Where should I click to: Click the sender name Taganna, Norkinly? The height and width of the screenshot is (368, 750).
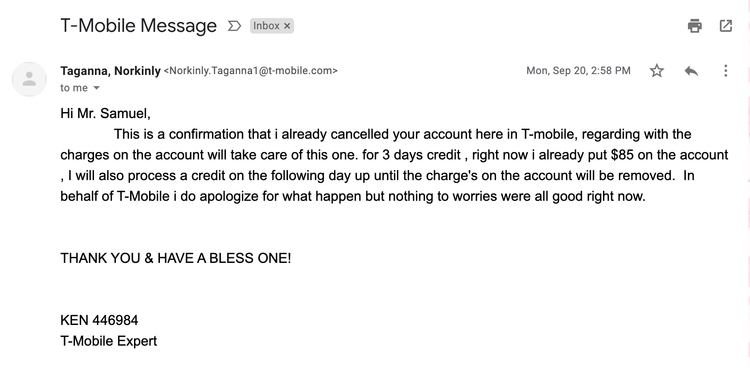click(x=110, y=71)
